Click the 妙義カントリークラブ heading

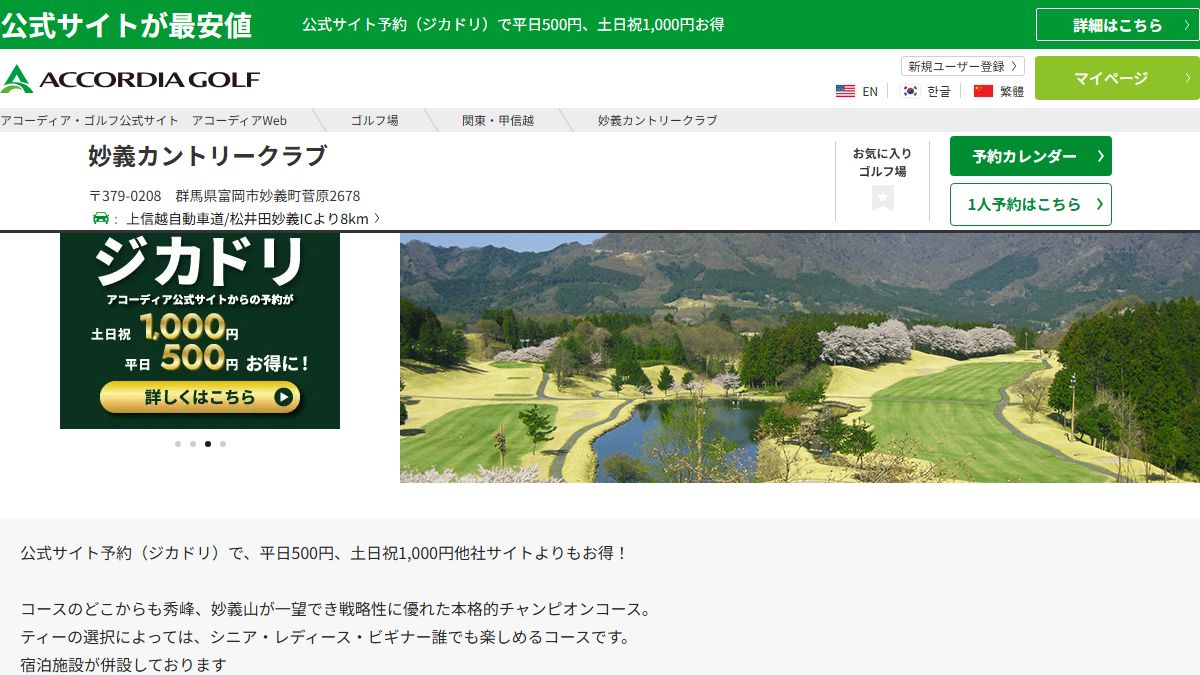[x=207, y=157]
